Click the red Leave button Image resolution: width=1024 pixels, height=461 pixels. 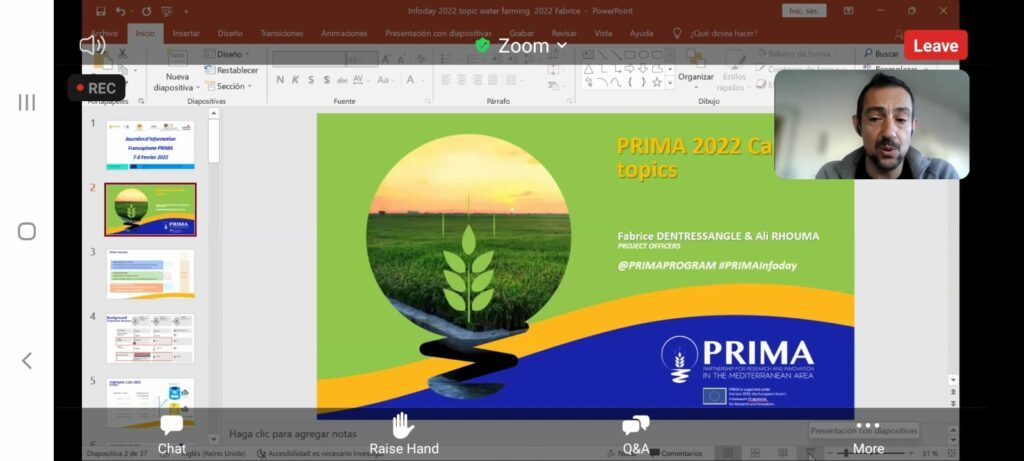click(x=935, y=46)
